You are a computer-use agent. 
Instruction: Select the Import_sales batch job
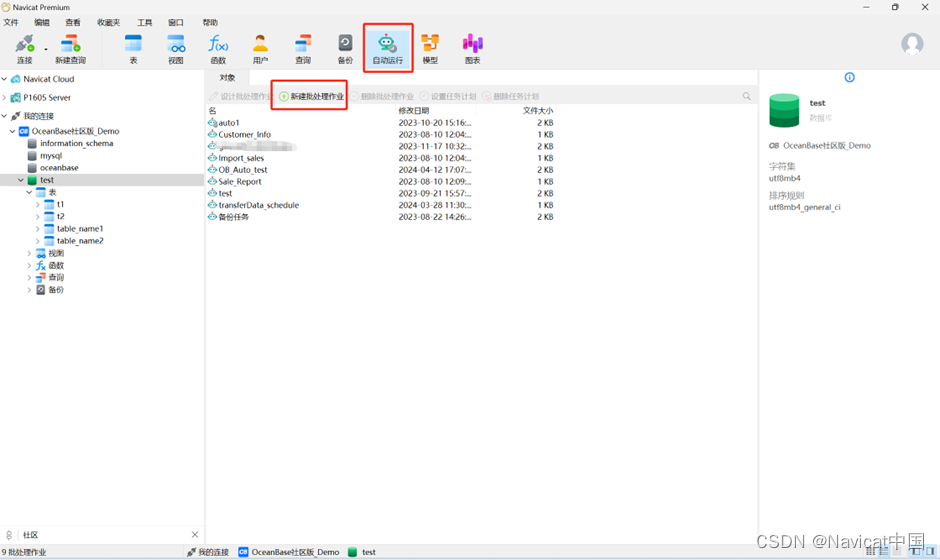[241, 158]
